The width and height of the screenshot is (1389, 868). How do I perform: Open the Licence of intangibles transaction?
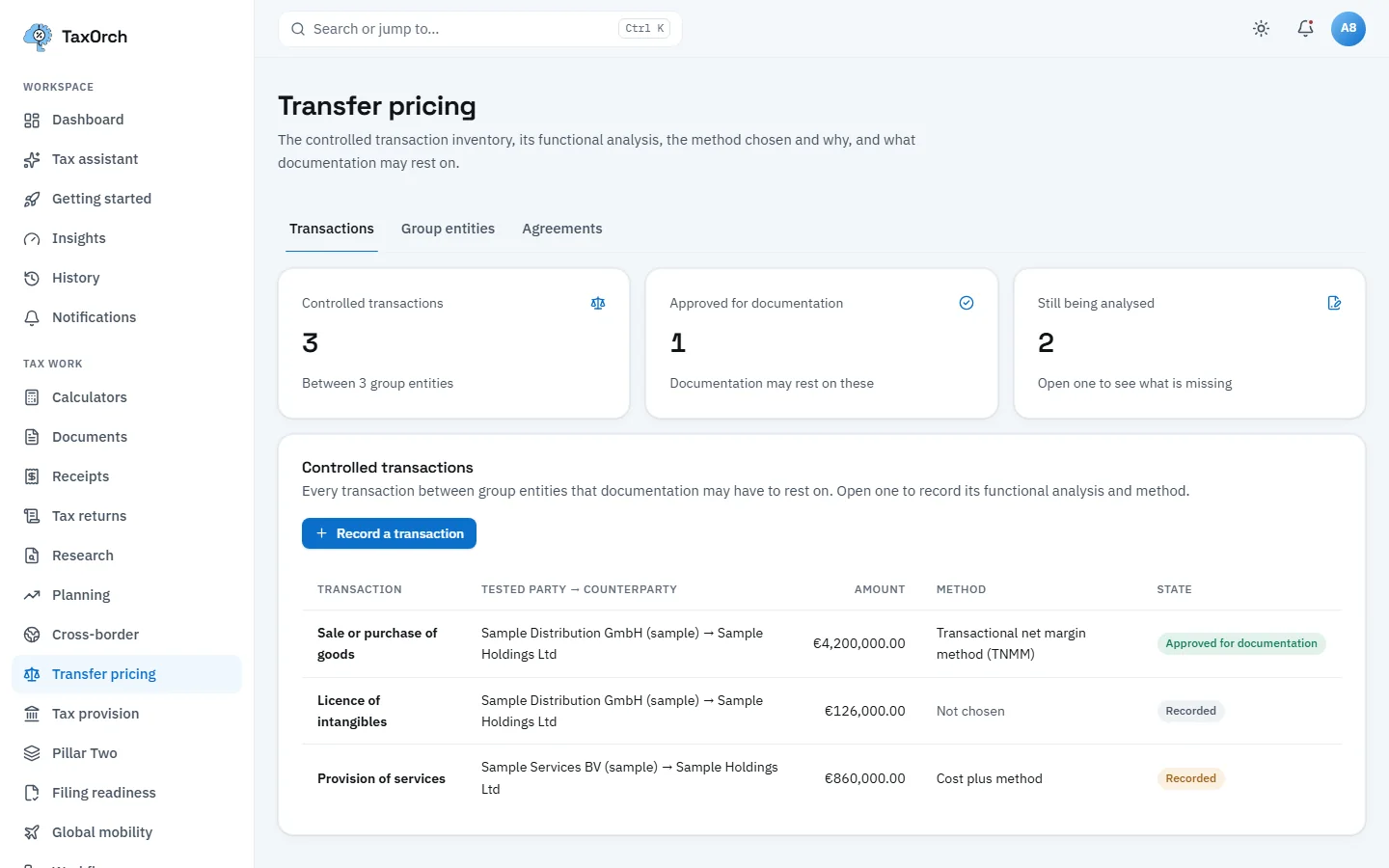(x=352, y=711)
